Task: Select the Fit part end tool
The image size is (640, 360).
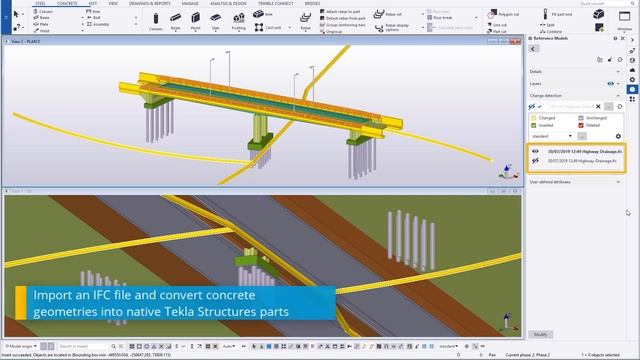Action: pos(558,14)
